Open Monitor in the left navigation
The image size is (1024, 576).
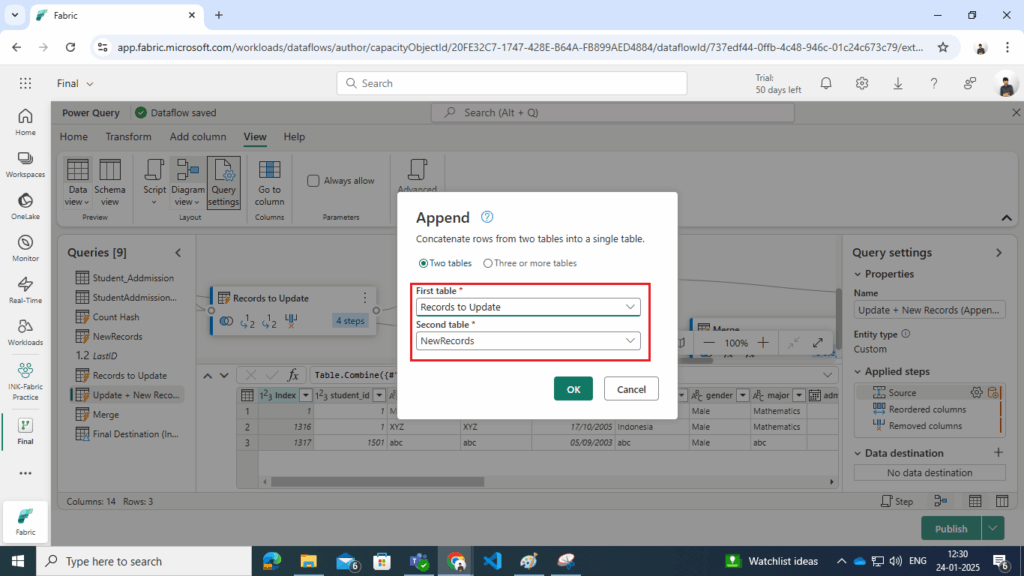pyautogui.click(x=25, y=248)
